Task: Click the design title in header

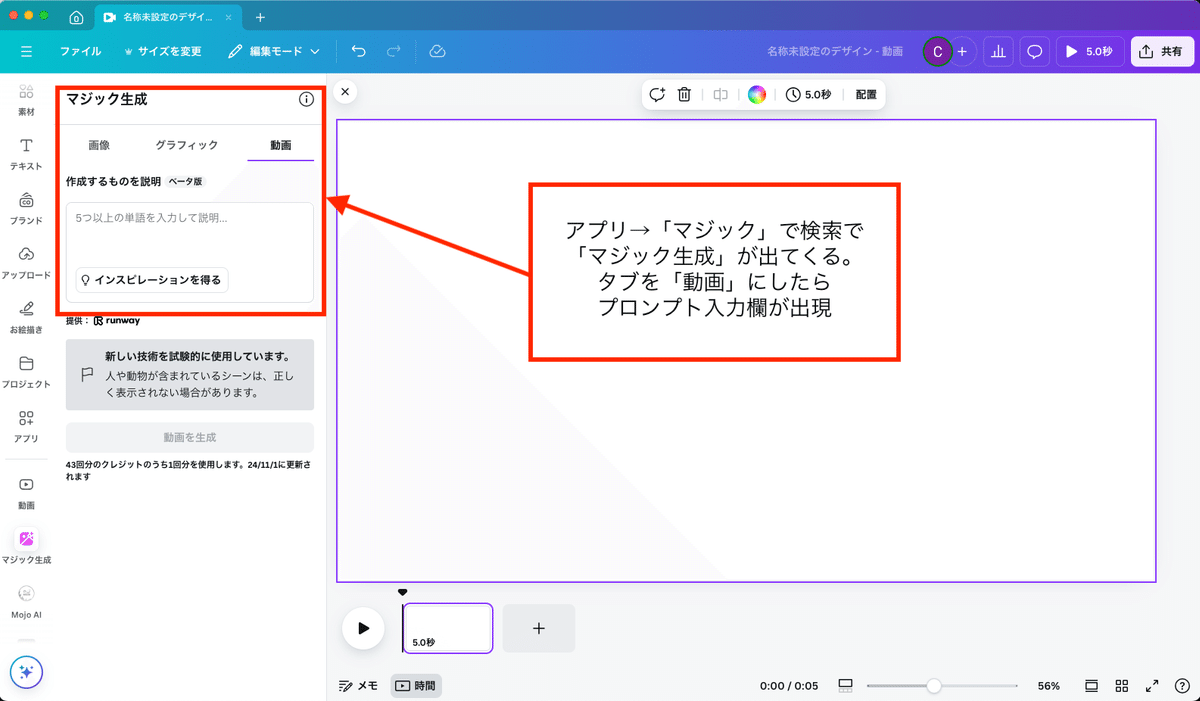Action: coord(834,51)
